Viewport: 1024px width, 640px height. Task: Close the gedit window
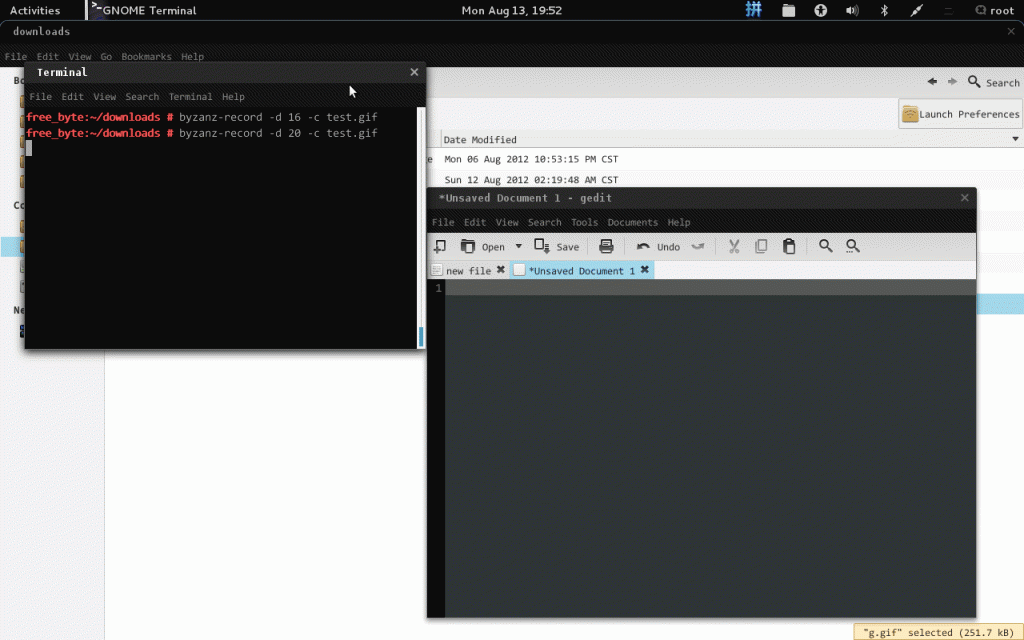[965, 197]
